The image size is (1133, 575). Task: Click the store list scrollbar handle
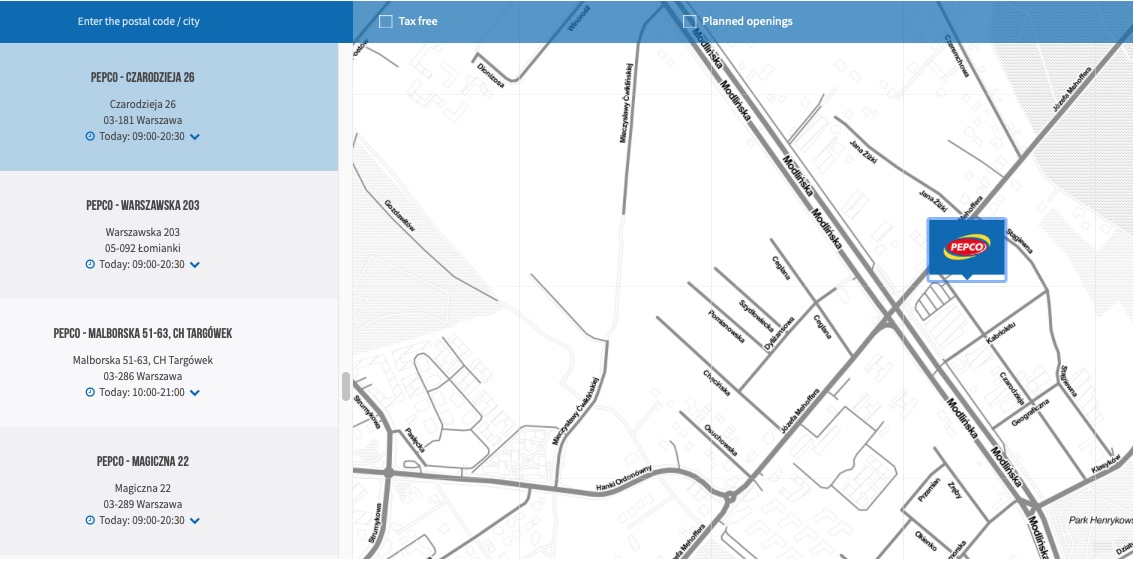(345, 386)
